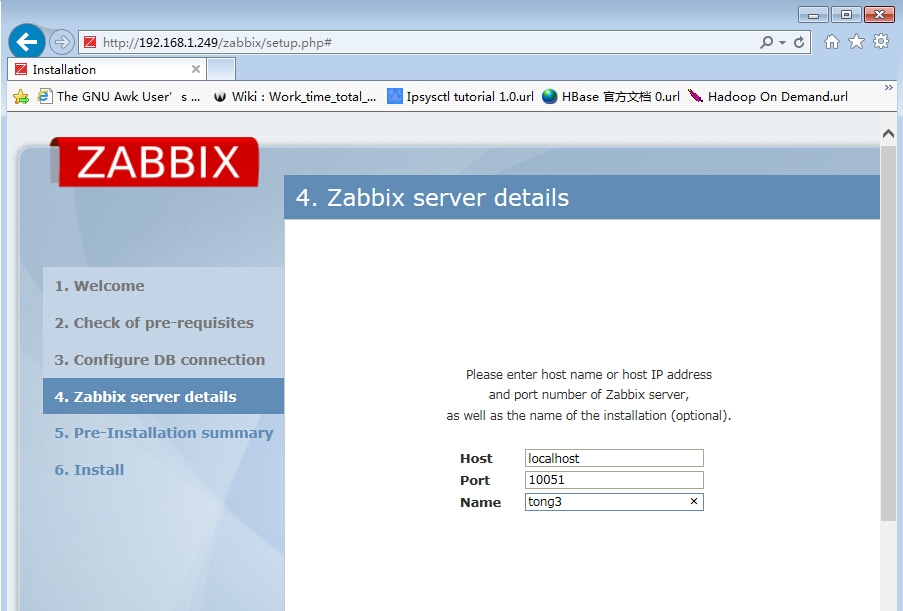
Task: Click the '4. Zabbix server details' page heading
Action: pyautogui.click(x=432, y=198)
